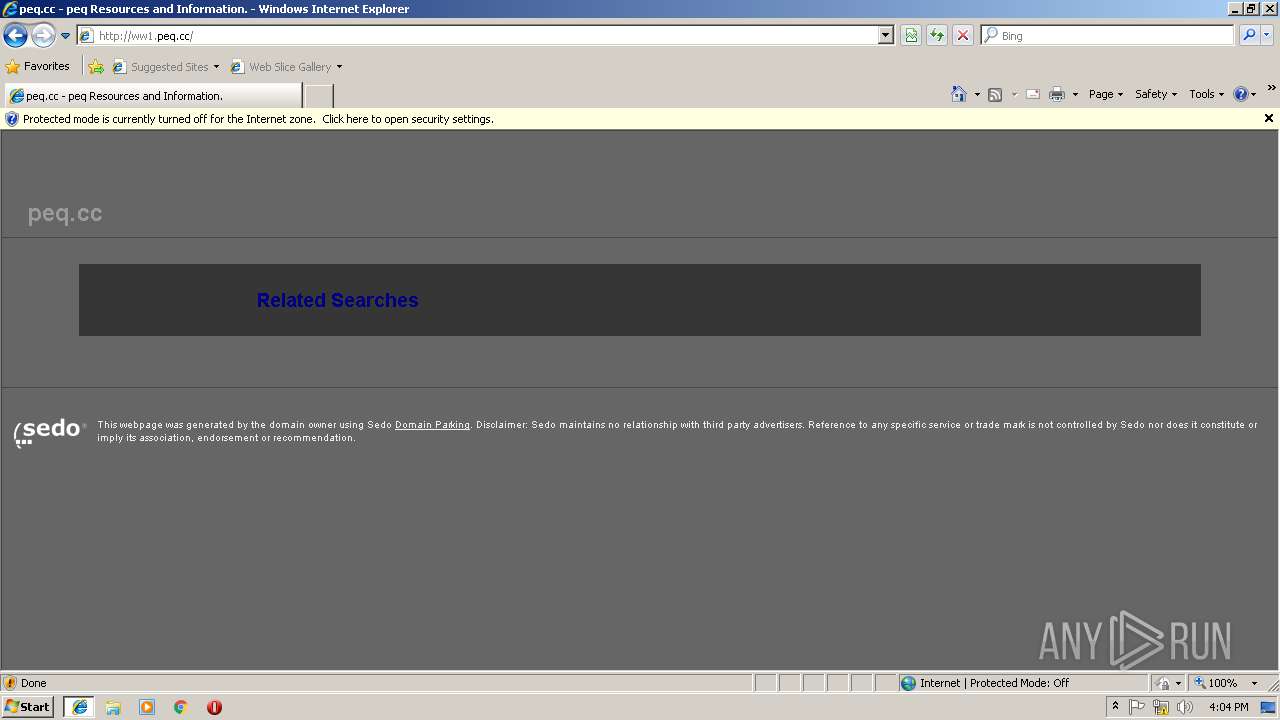
Task: Click the Help question mark icon
Action: (x=1241, y=94)
